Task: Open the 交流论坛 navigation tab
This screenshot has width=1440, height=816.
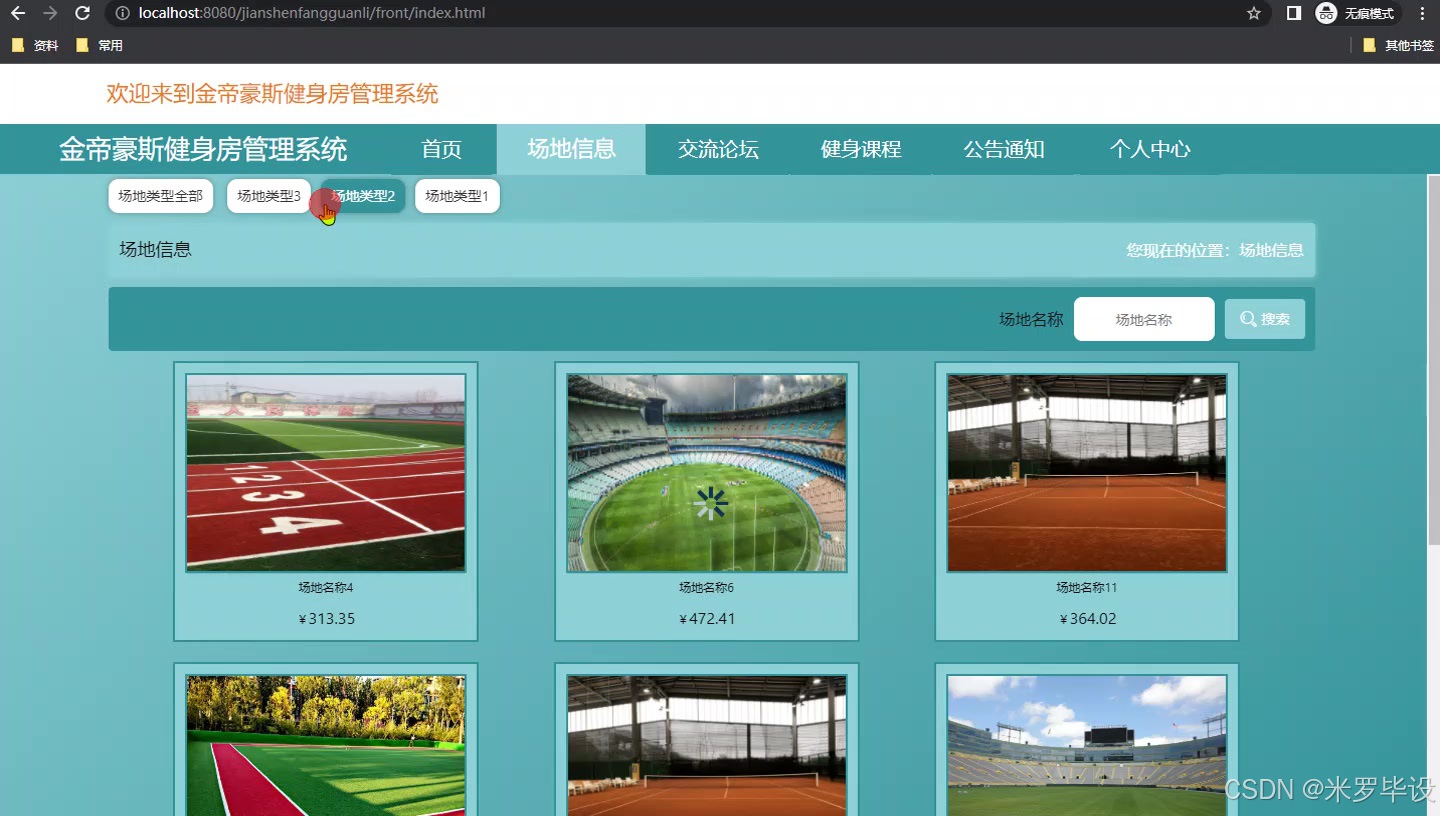Action: point(718,149)
